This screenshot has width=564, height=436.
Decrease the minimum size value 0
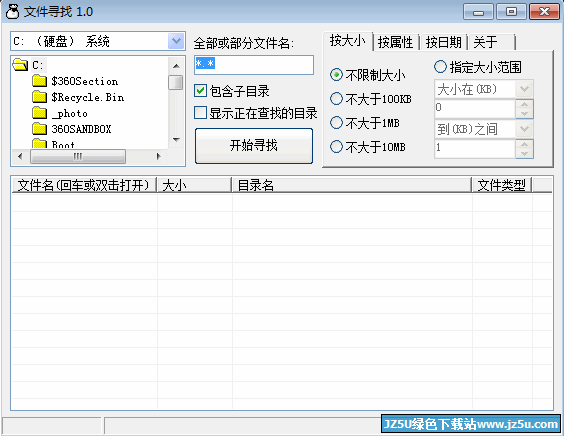point(524,114)
